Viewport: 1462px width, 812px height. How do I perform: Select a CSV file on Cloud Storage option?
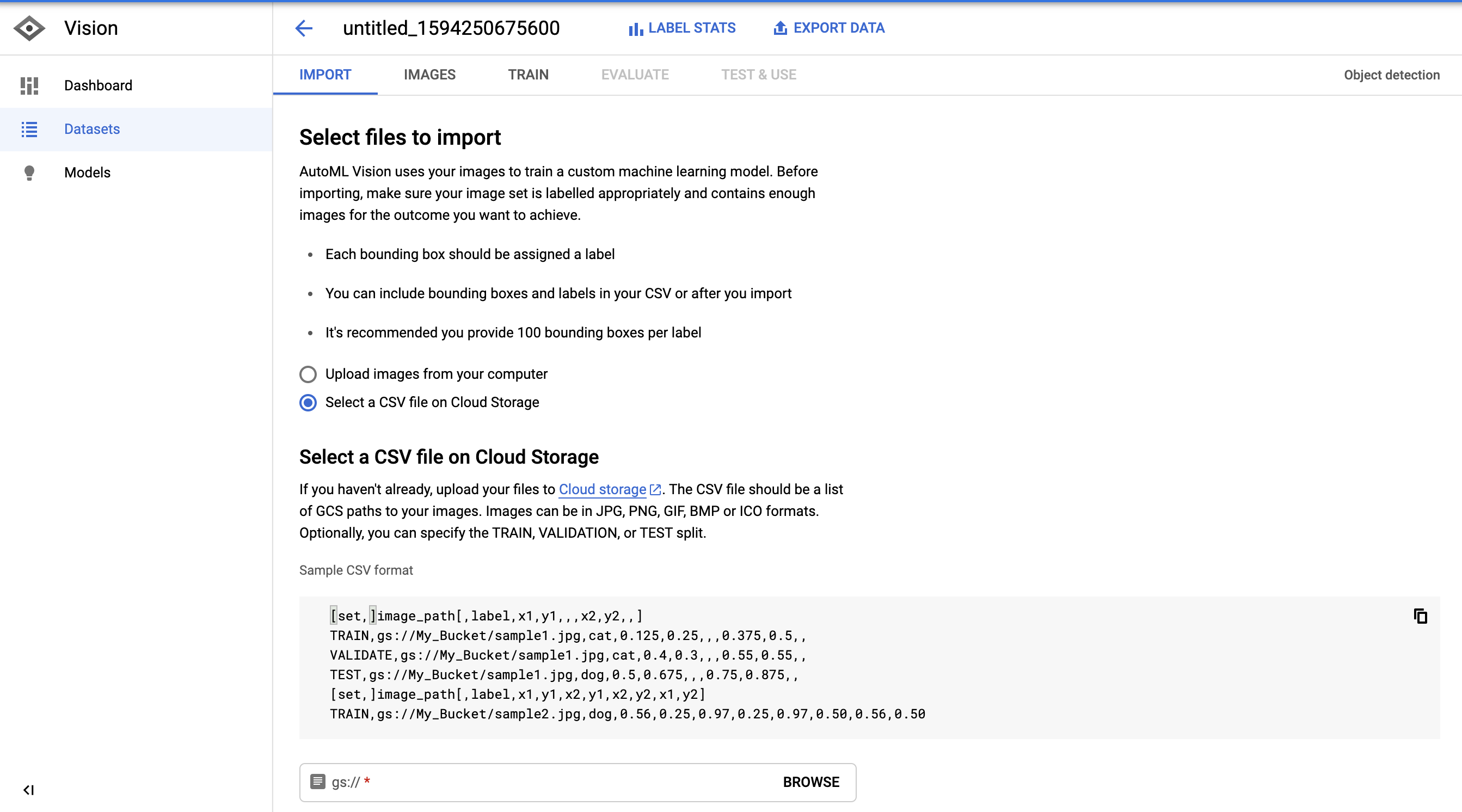point(308,402)
